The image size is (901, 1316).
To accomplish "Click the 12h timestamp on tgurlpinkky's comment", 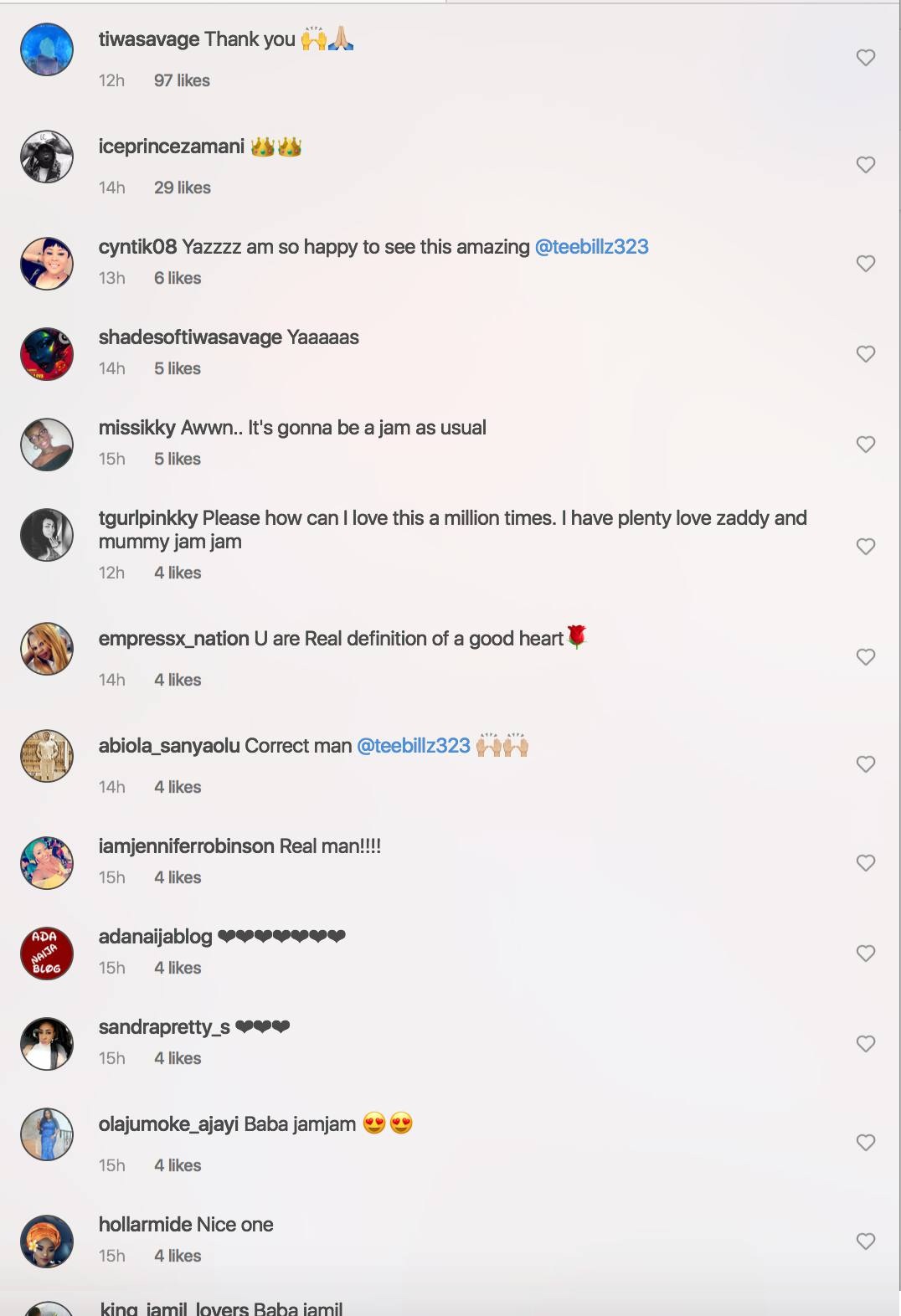I will (x=111, y=573).
